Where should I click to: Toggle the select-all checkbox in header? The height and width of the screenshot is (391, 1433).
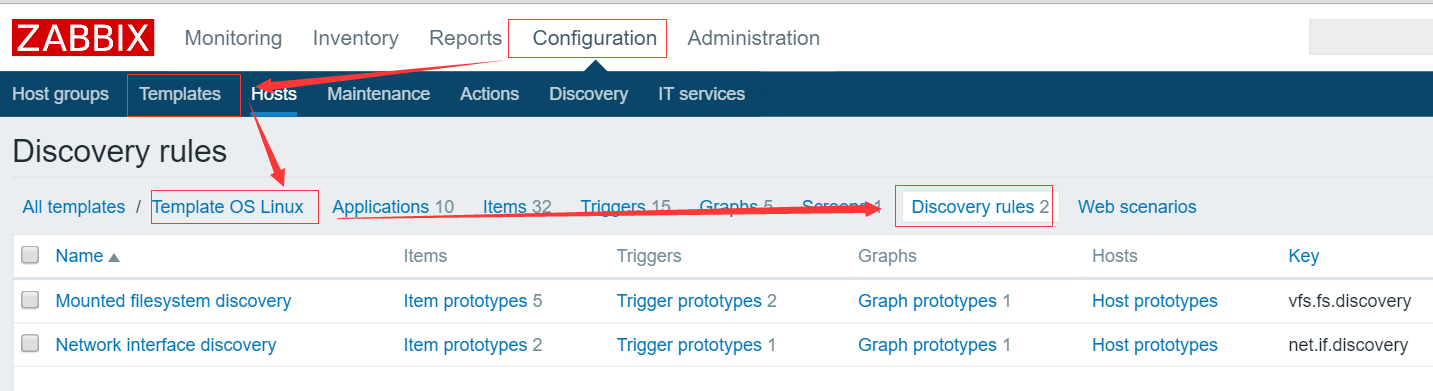(30, 255)
